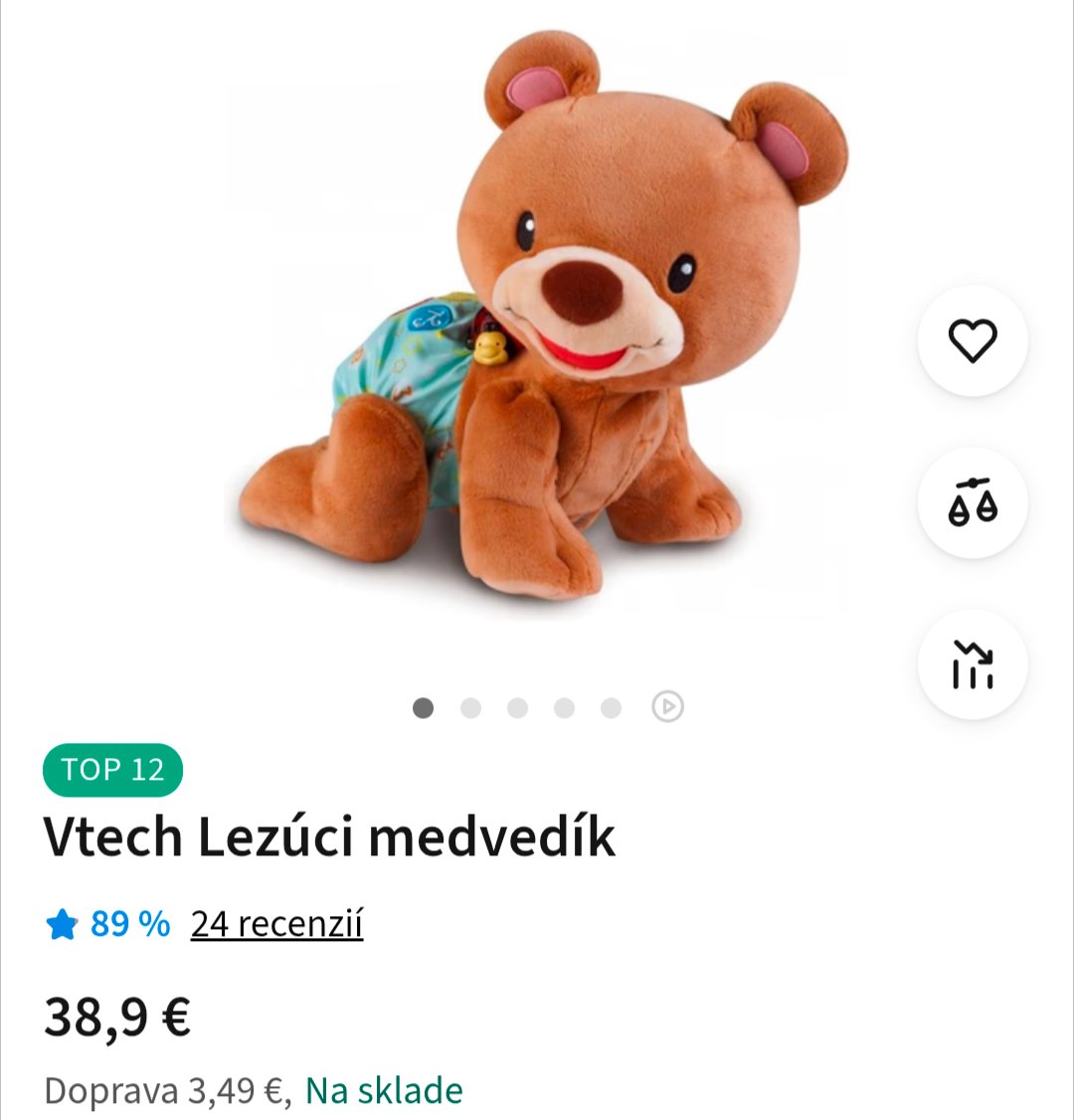Open product comparison via scales icon

coord(972,502)
